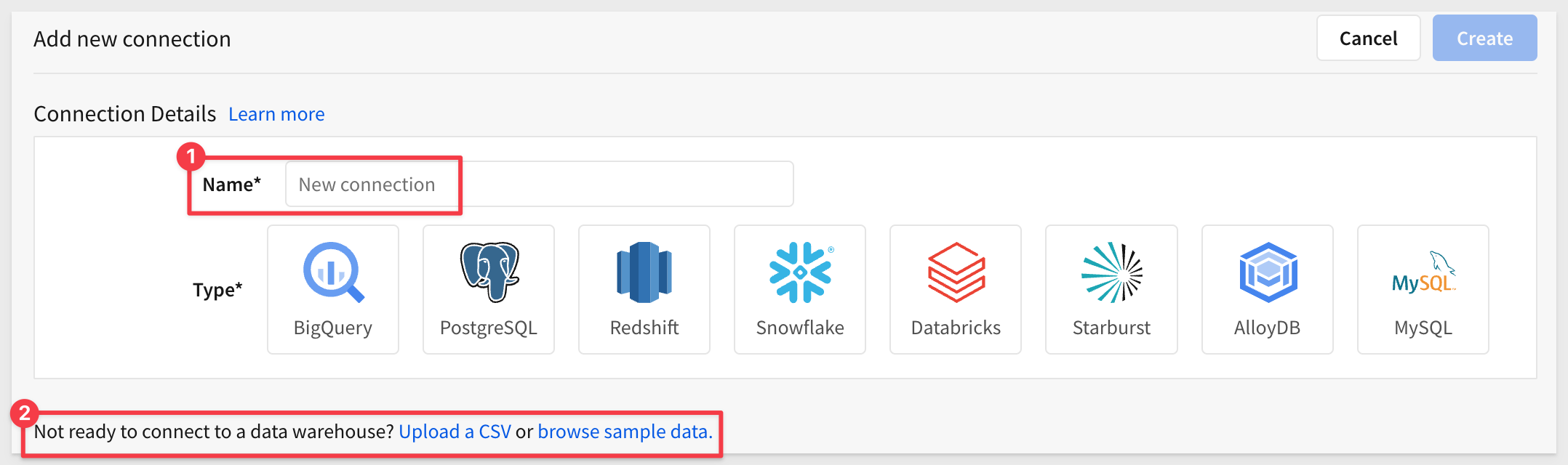The width and height of the screenshot is (1568, 465).
Task: Select the Snowflake logo icon
Action: pyautogui.click(x=800, y=272)
